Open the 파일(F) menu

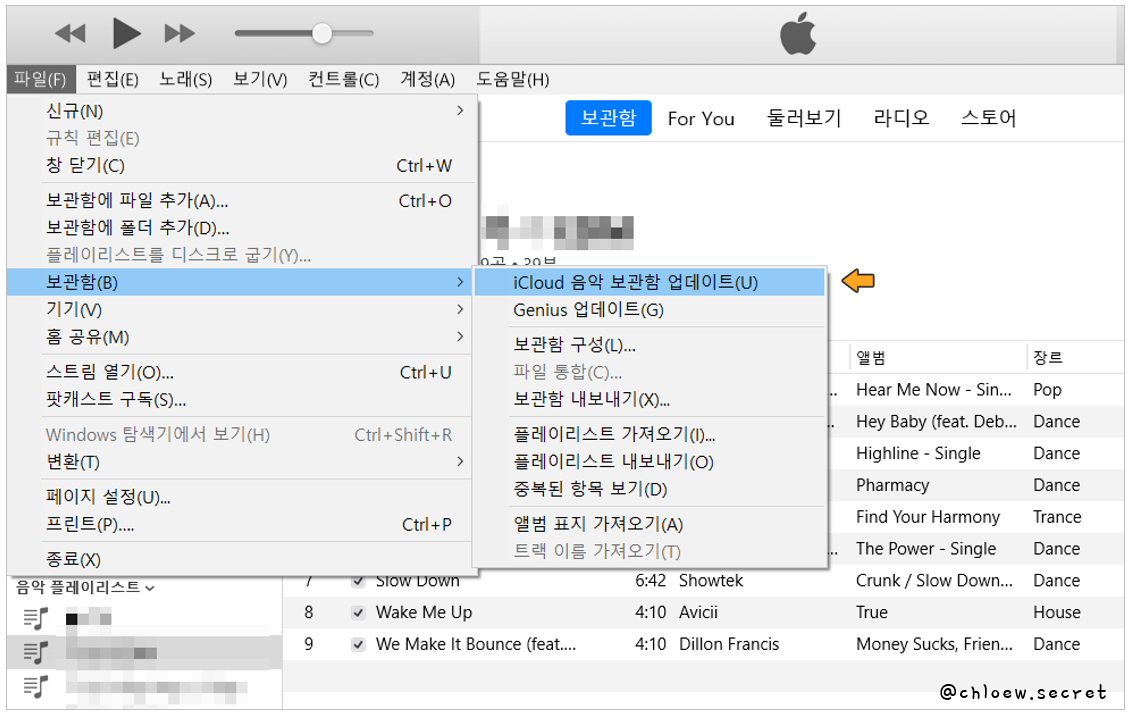pyautogui.click(x=40, y=79)
